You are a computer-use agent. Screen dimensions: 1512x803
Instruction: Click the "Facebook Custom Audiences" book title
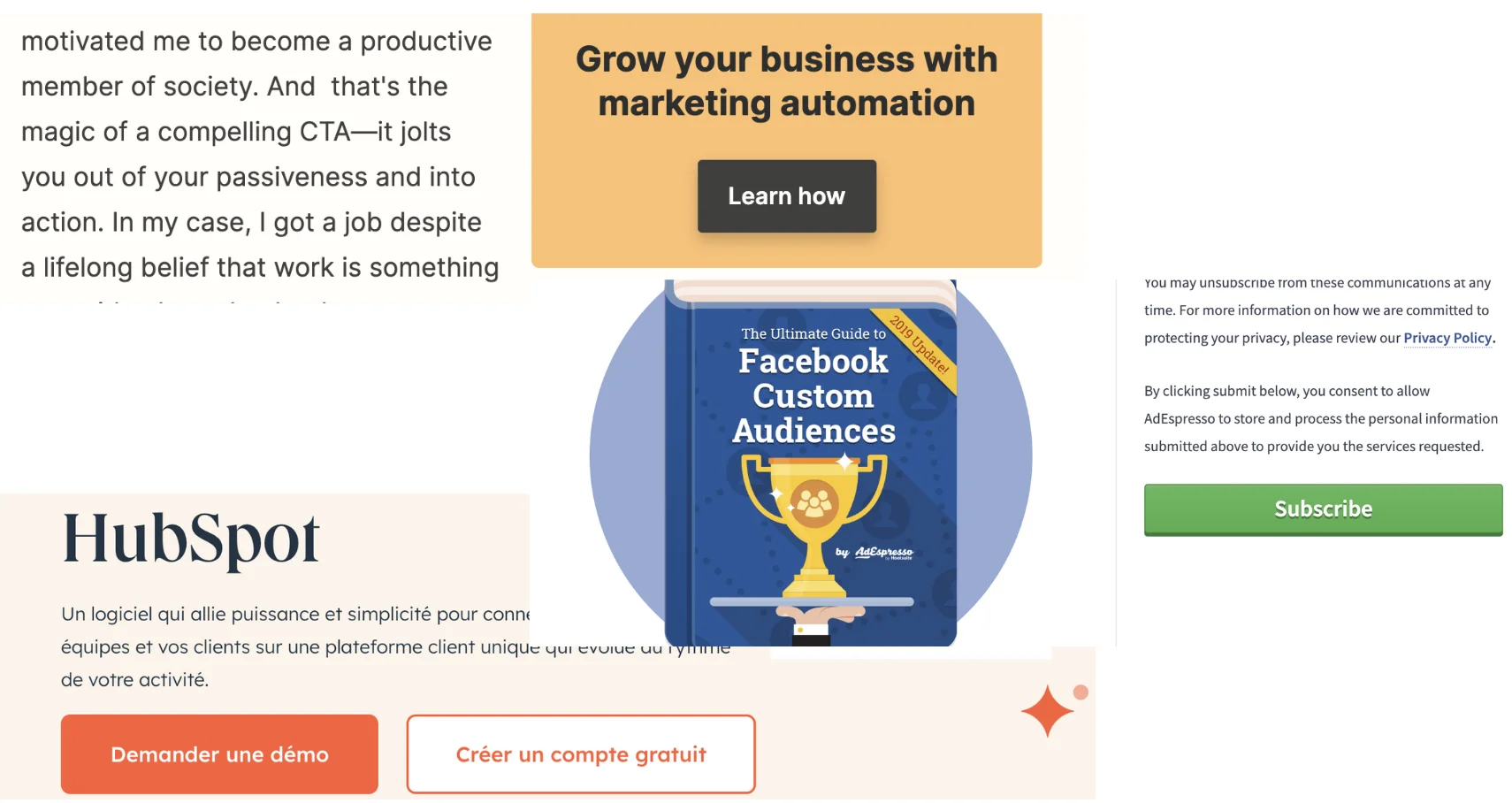(x=813, y=395)
